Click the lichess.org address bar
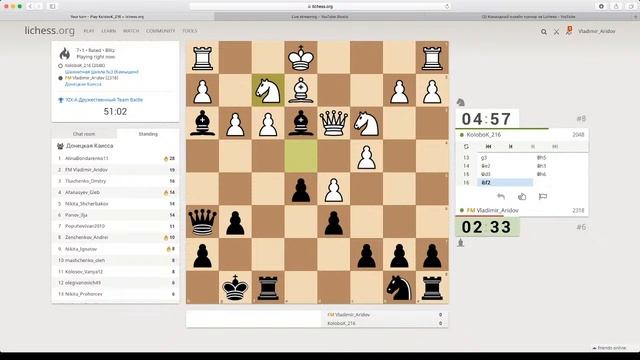This screenshot has height=360, width=640. click(x=320, y=7)
